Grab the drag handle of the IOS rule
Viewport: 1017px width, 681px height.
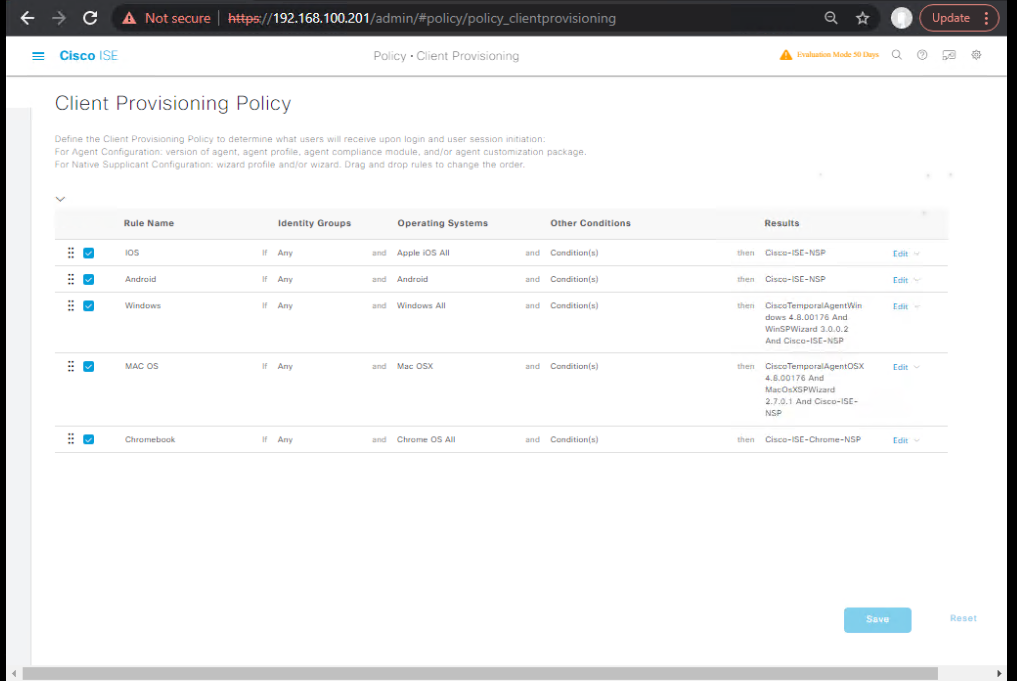point(71,253)
